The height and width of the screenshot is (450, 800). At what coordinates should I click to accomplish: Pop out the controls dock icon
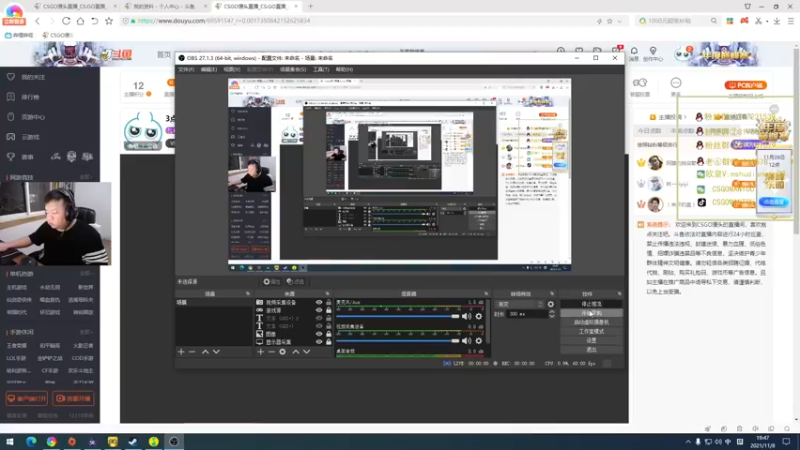coord(619,294)
